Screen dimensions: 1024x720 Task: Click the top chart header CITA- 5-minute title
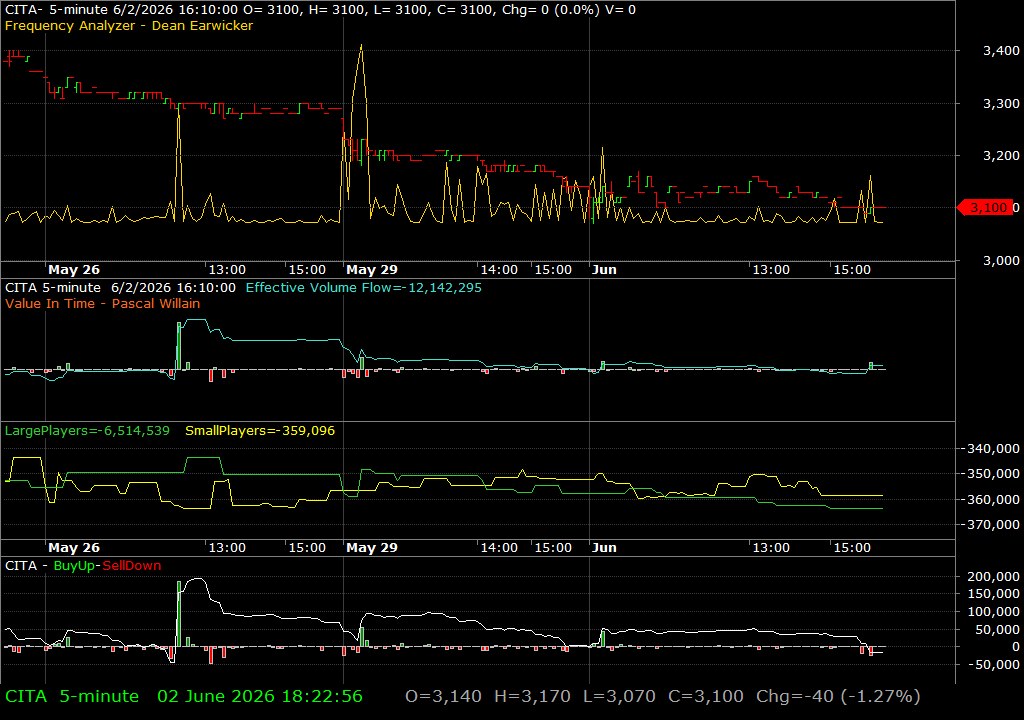pos(56,10)
